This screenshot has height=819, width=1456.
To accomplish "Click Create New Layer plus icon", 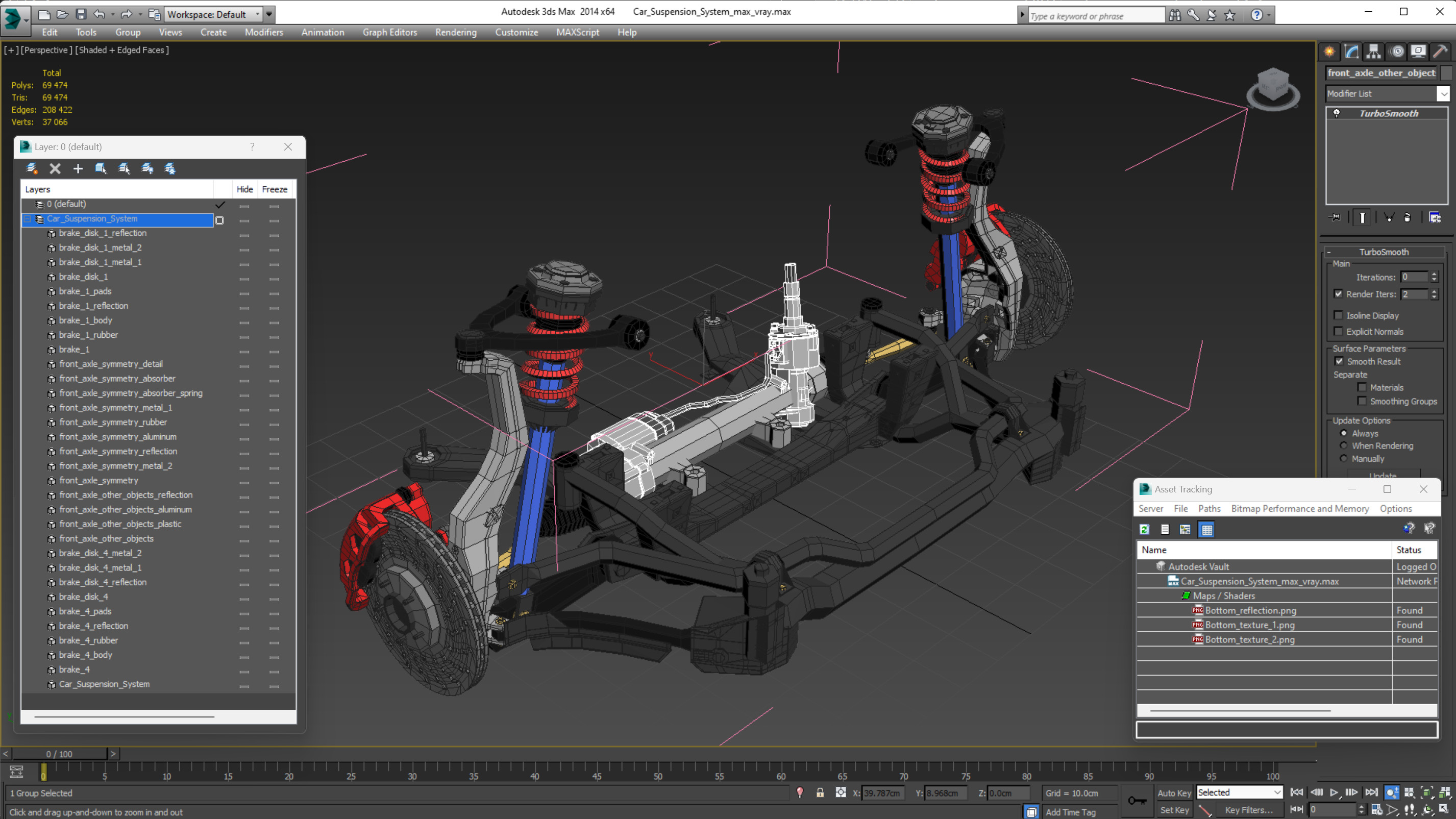I will pyautogui.click(x=78, y=168).
